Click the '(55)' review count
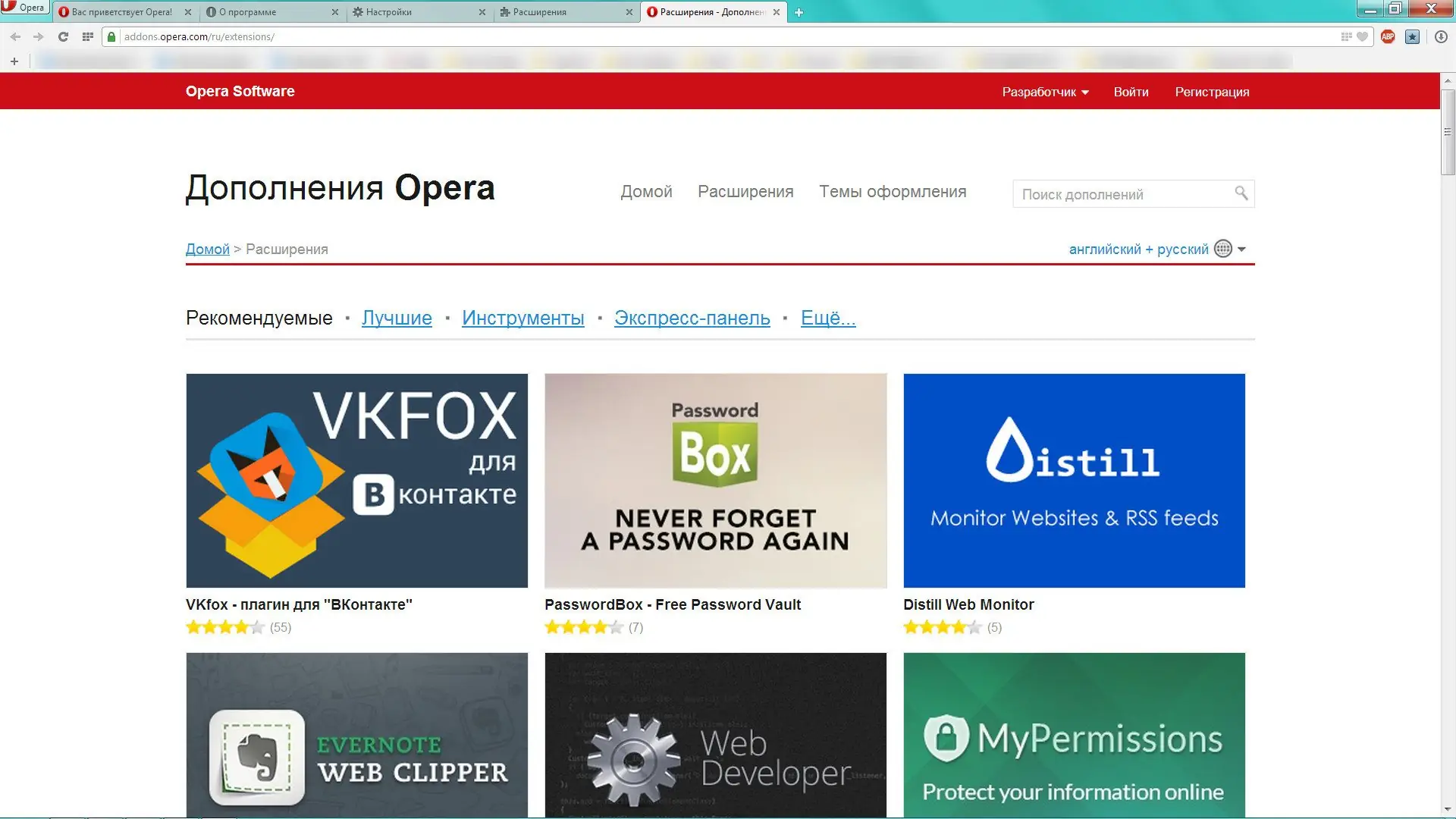Viewport: 1456px width, 819px height. [x=281, y=627]
